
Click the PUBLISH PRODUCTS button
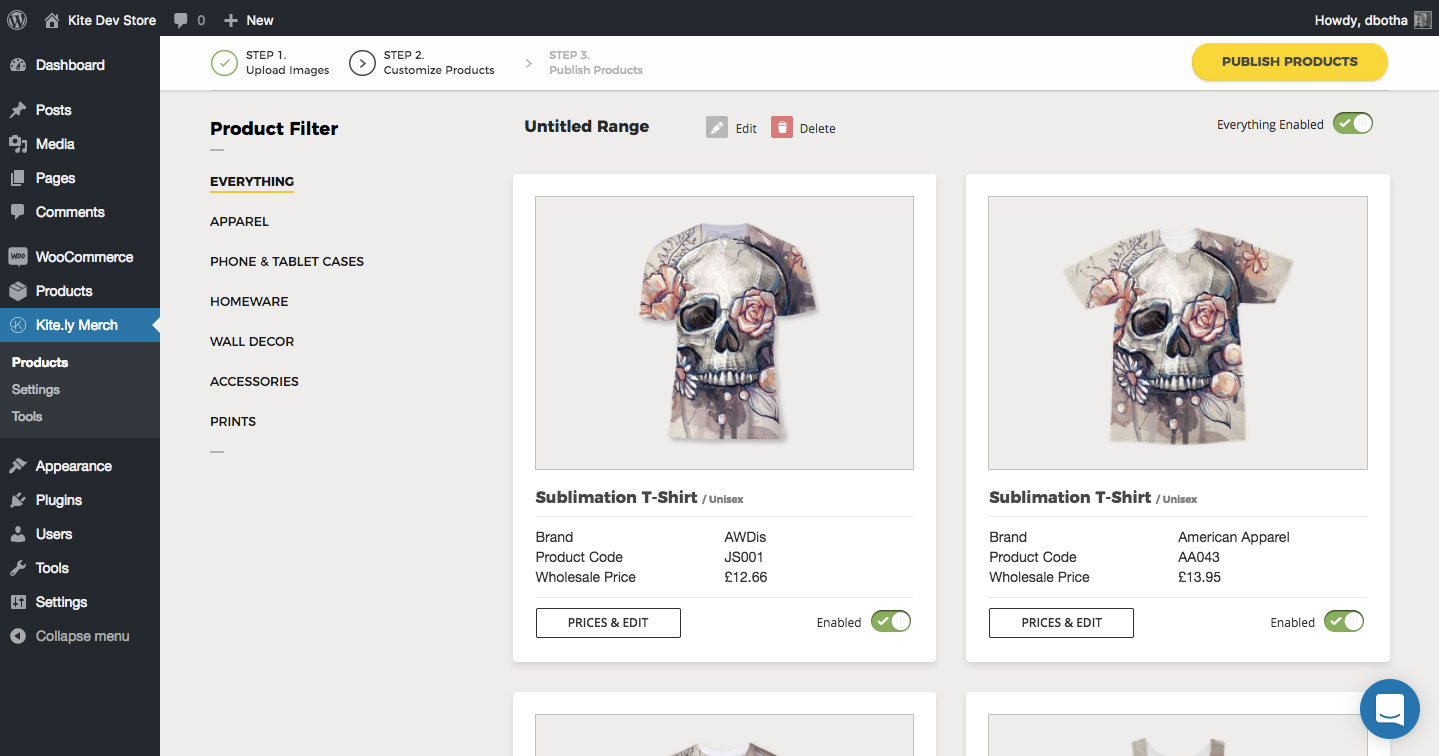1289,61
